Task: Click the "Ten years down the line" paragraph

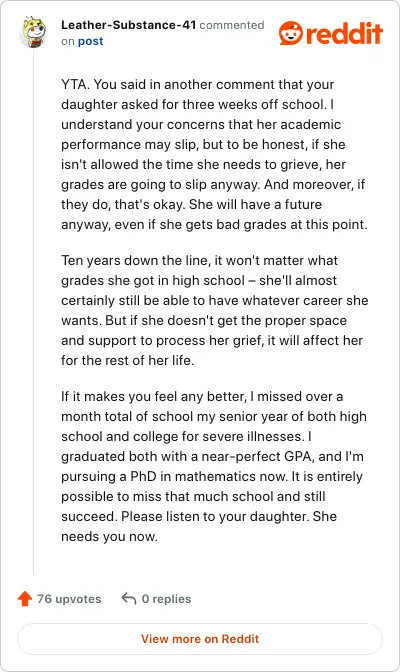Action: 214,310
